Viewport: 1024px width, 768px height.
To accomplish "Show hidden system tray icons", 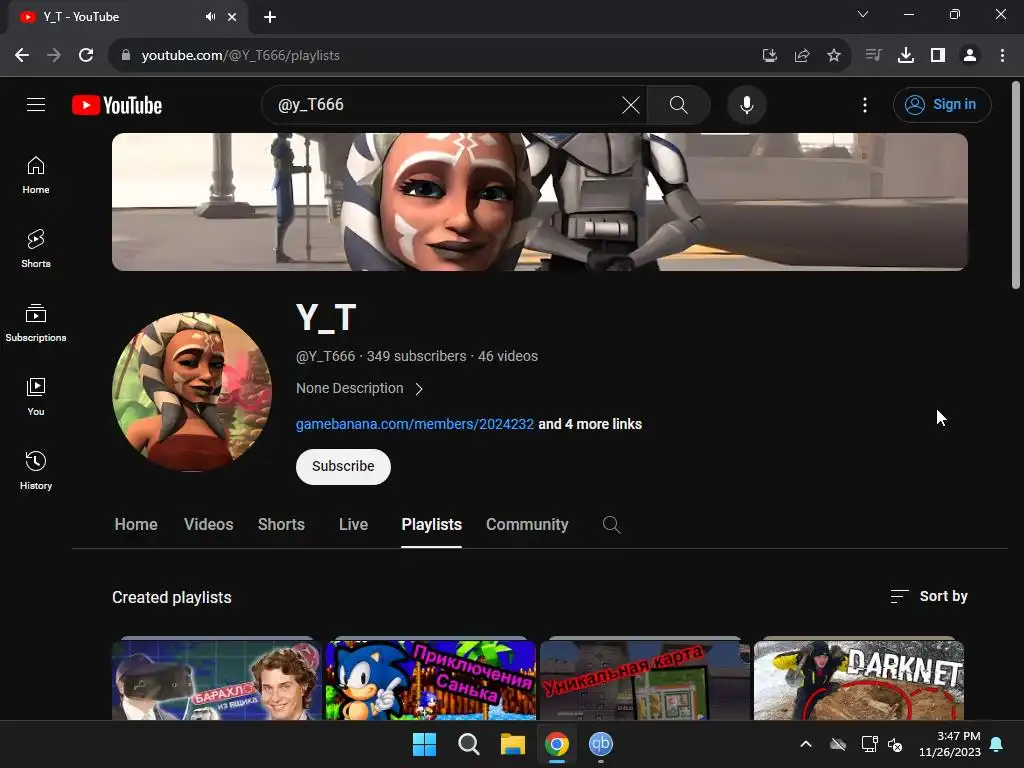I will pyautogui.click(x=806, y=744).
